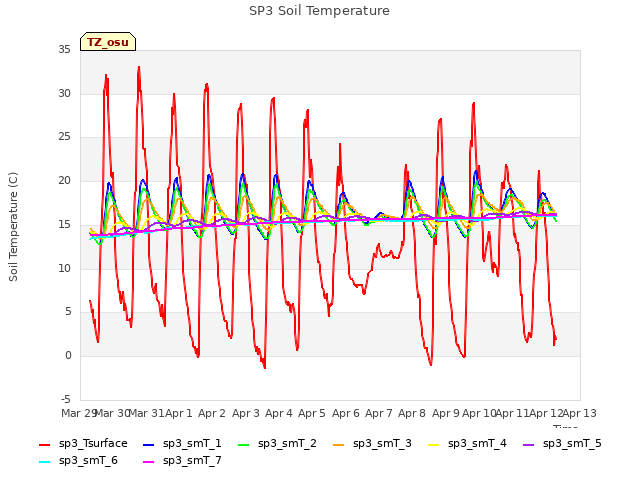Click the Apr 13 x-axis tick label
Viewport: 640px width, 480px height.
pyautogui.click(x=579, y=413)
